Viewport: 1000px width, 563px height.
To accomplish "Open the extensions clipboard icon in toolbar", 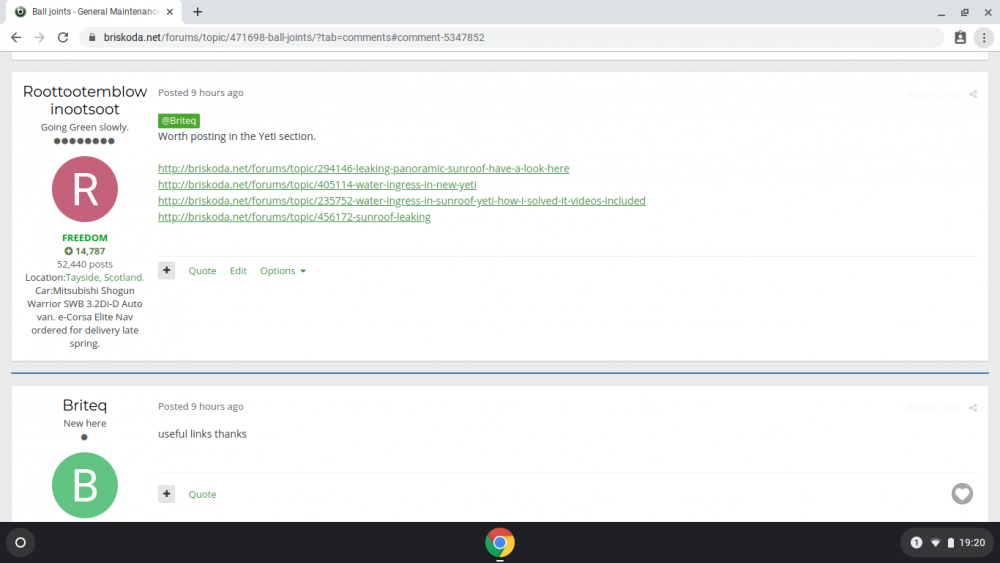I will click(x=960, y=38).
